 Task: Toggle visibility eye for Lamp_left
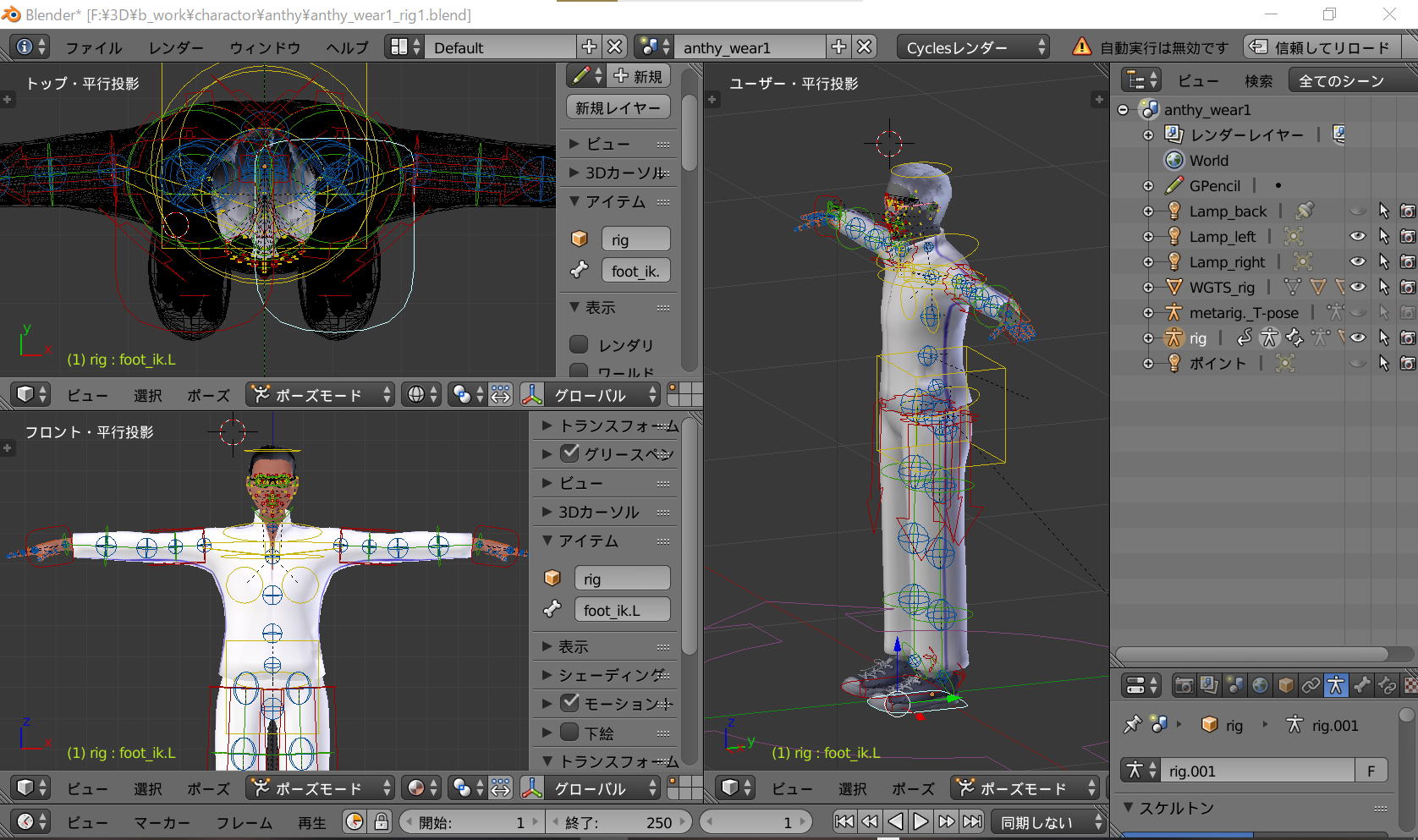(x=1357, y=237)
